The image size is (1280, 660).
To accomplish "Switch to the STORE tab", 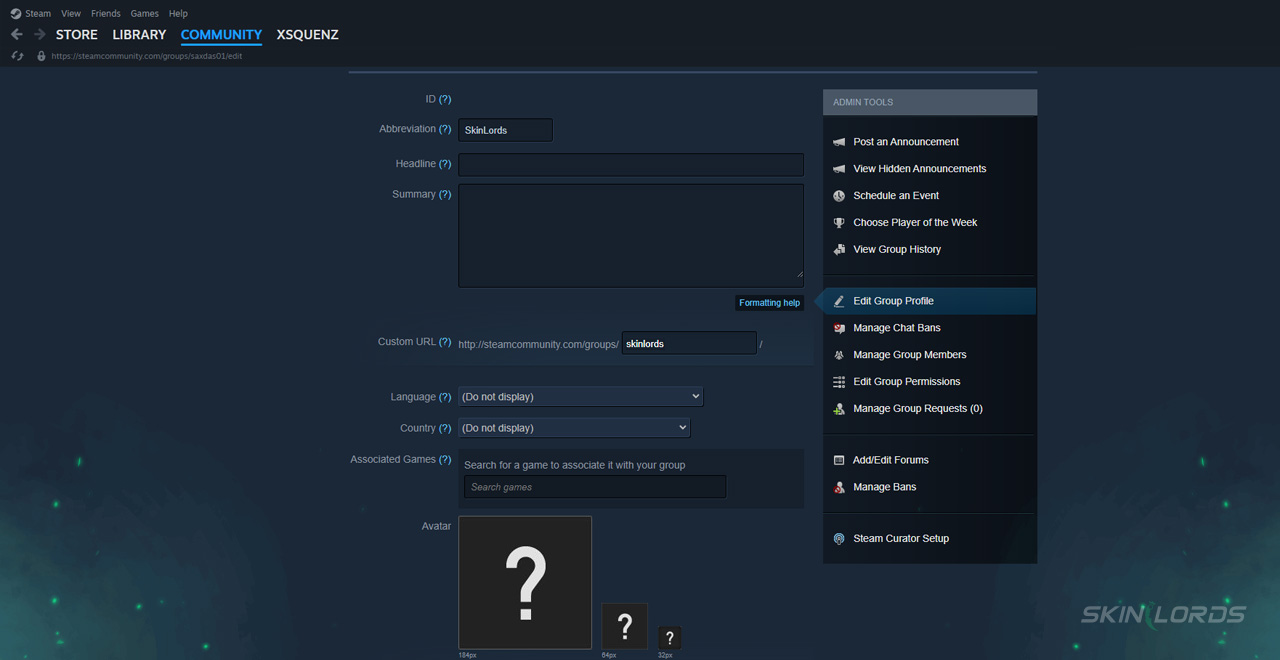I will pyautogui.click(x=77, y=35).
